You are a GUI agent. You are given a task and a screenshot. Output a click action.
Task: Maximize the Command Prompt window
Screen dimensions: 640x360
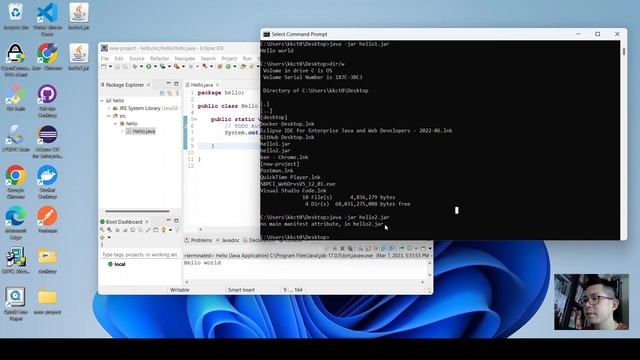598,34
